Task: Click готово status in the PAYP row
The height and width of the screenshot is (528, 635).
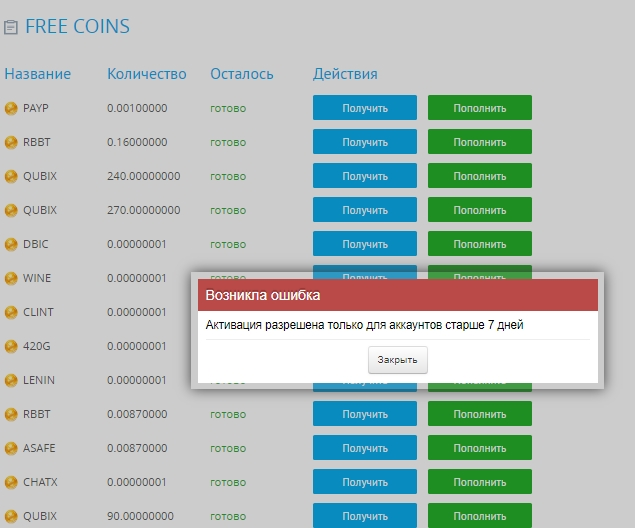Action: (x=228, y=109)
